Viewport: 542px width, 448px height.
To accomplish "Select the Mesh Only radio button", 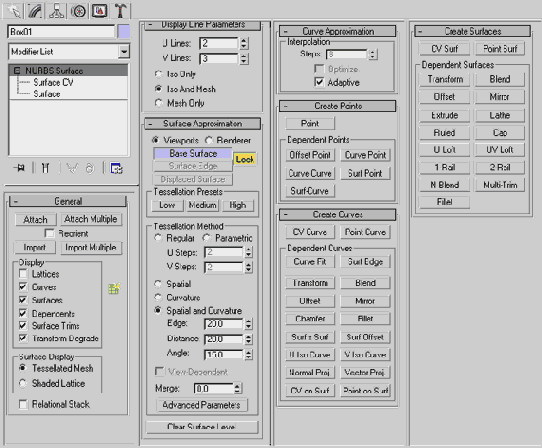I will pos(158,103).
